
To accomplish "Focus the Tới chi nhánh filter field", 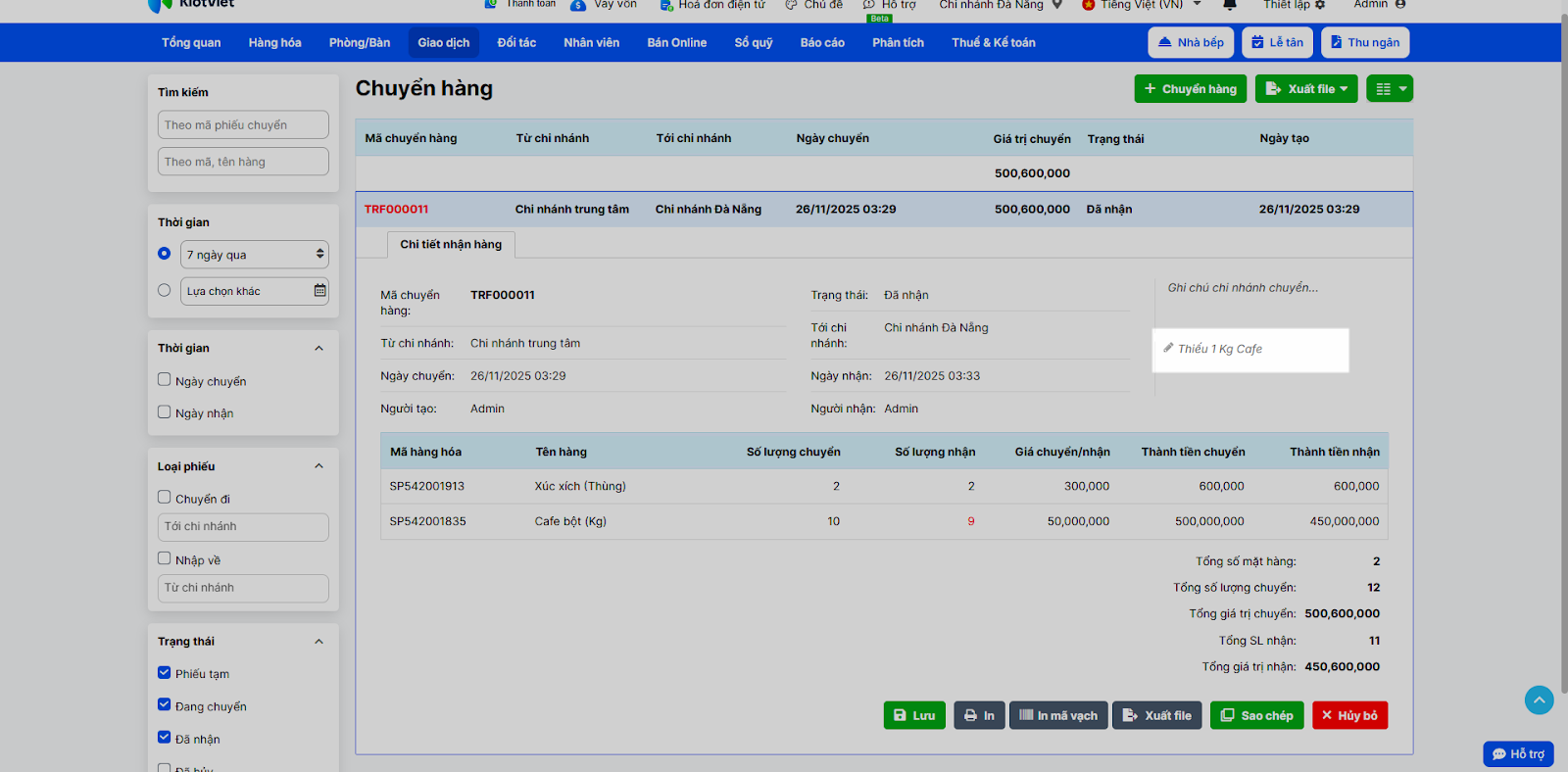I will pos(243,527).
